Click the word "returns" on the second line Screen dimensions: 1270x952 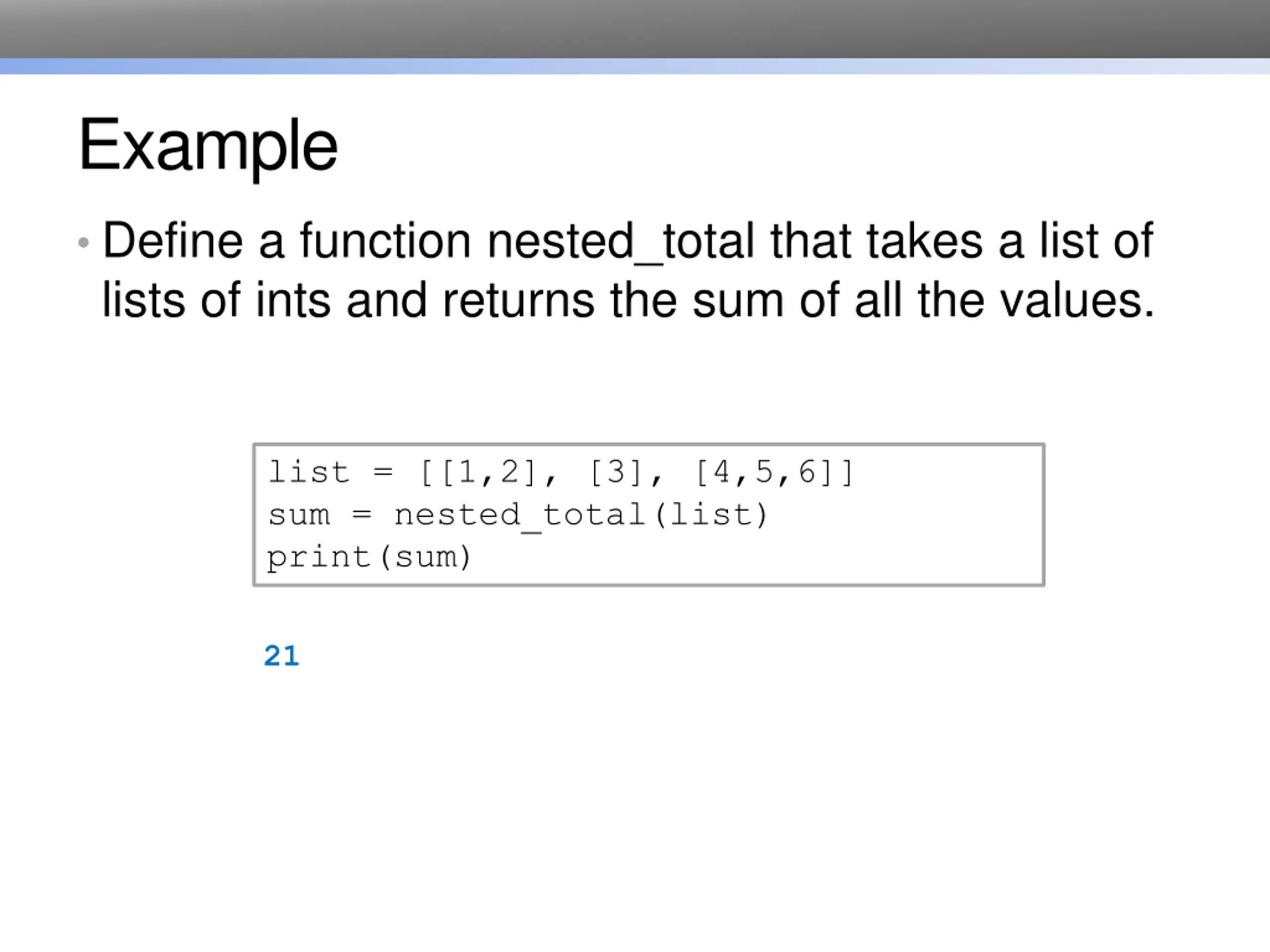[x=518, y=300]
